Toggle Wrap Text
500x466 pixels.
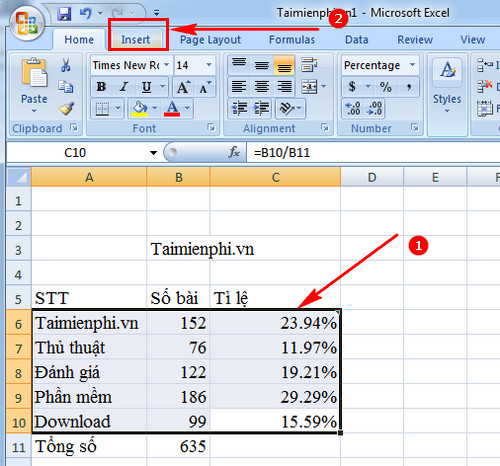[x=309, y=65]
